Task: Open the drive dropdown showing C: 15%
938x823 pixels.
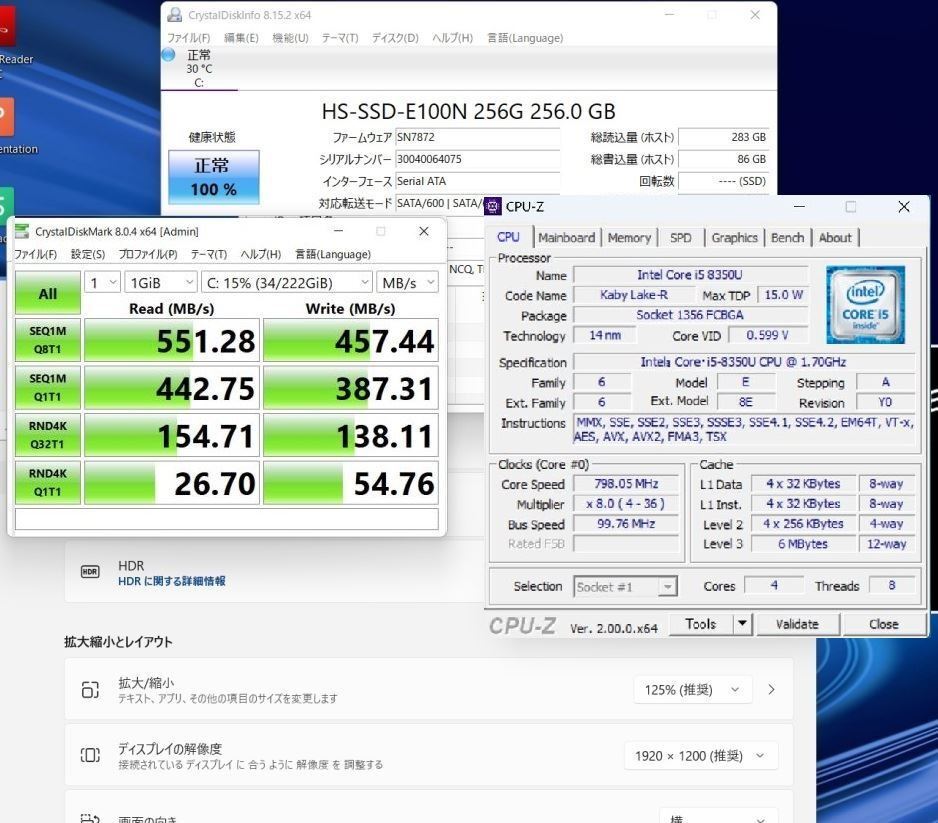Action: point(287,282)
